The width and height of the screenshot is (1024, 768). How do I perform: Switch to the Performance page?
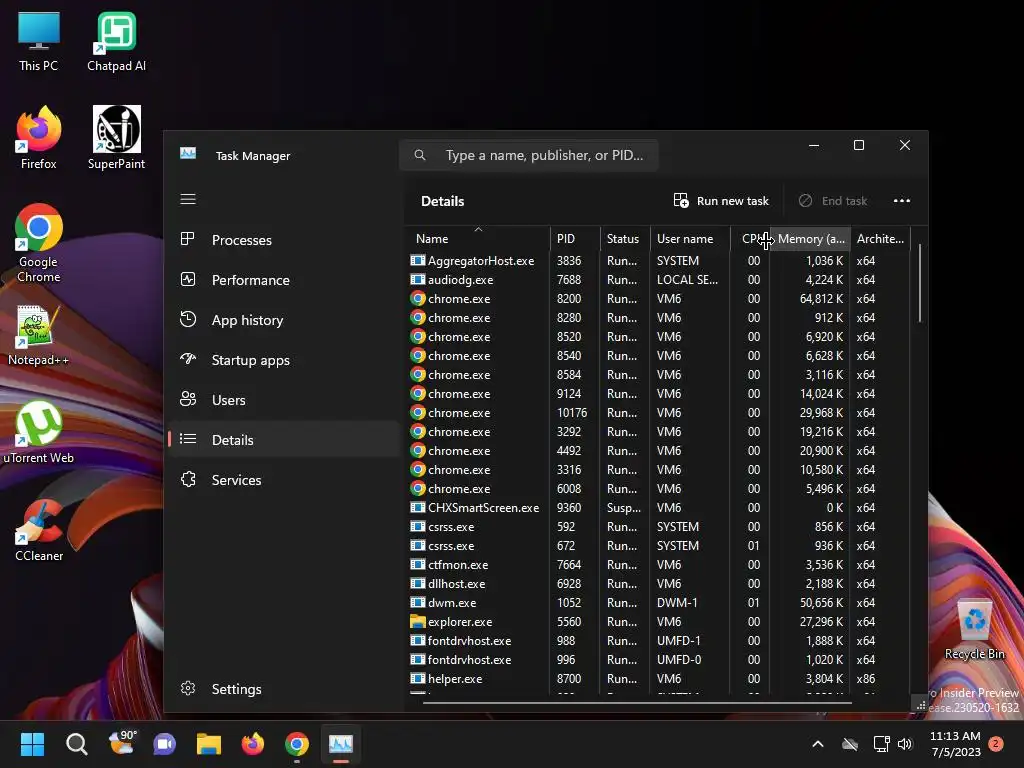283,280
